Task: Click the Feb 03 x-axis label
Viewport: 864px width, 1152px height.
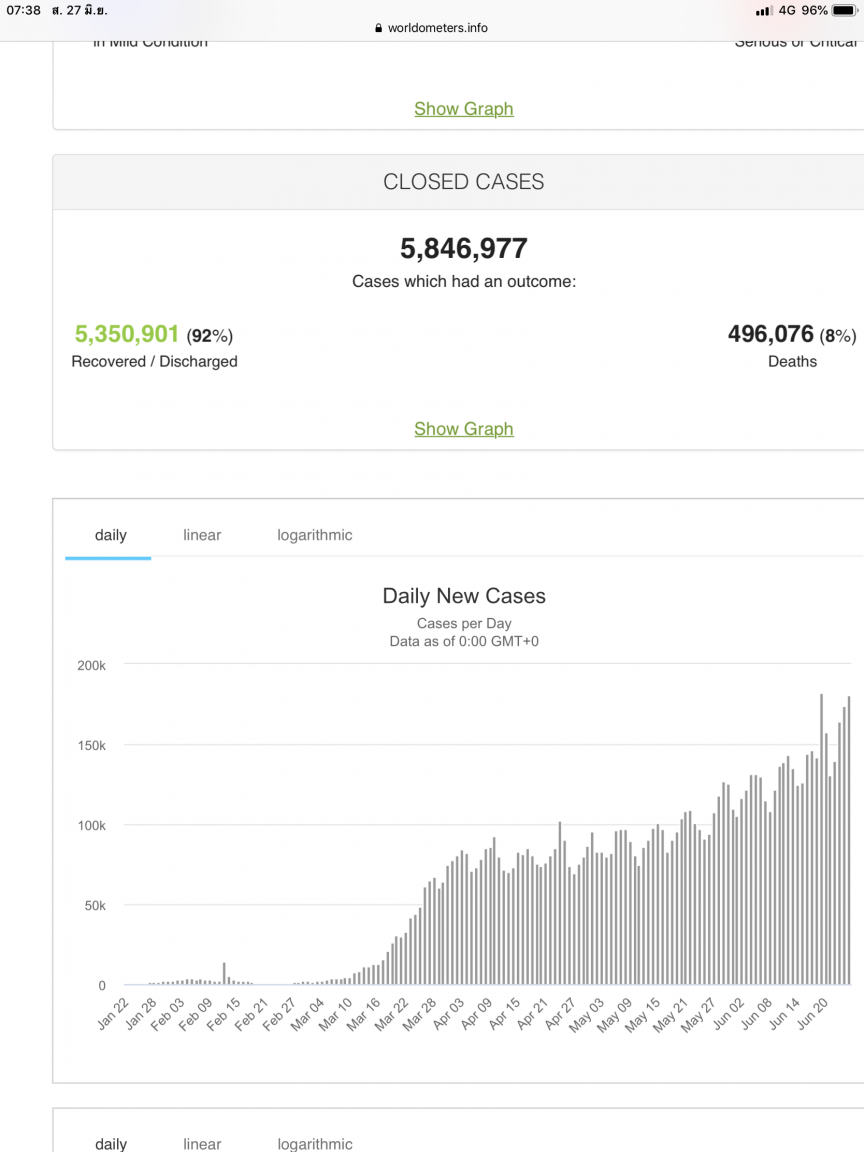Action: point(168,1014)
